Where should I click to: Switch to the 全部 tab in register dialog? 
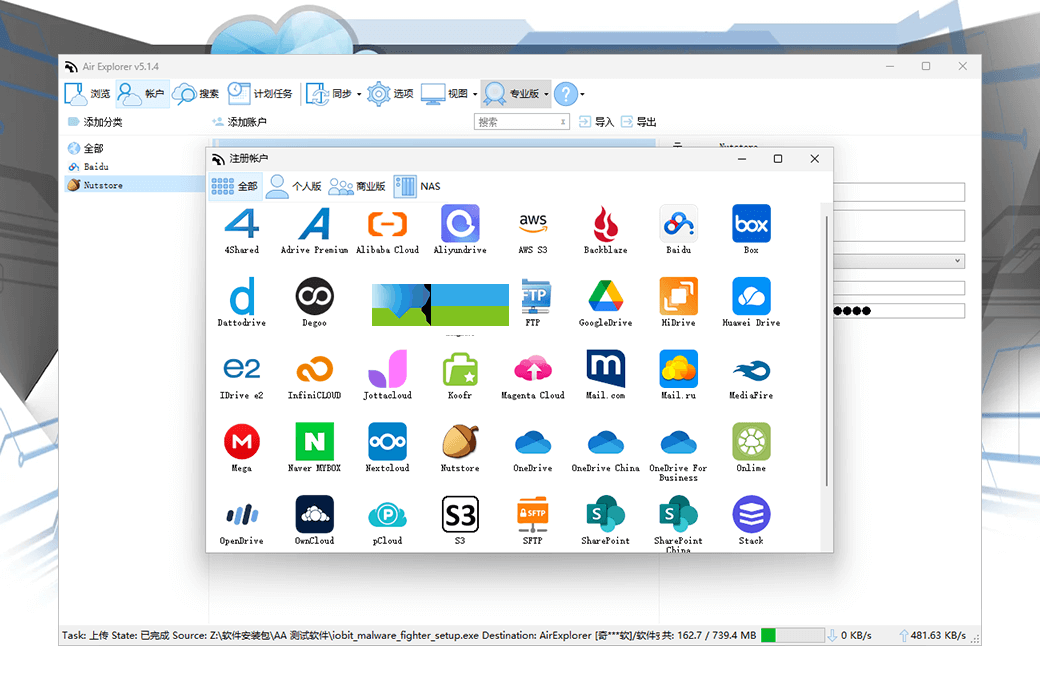pyautogui.click(x=235, y=186)
